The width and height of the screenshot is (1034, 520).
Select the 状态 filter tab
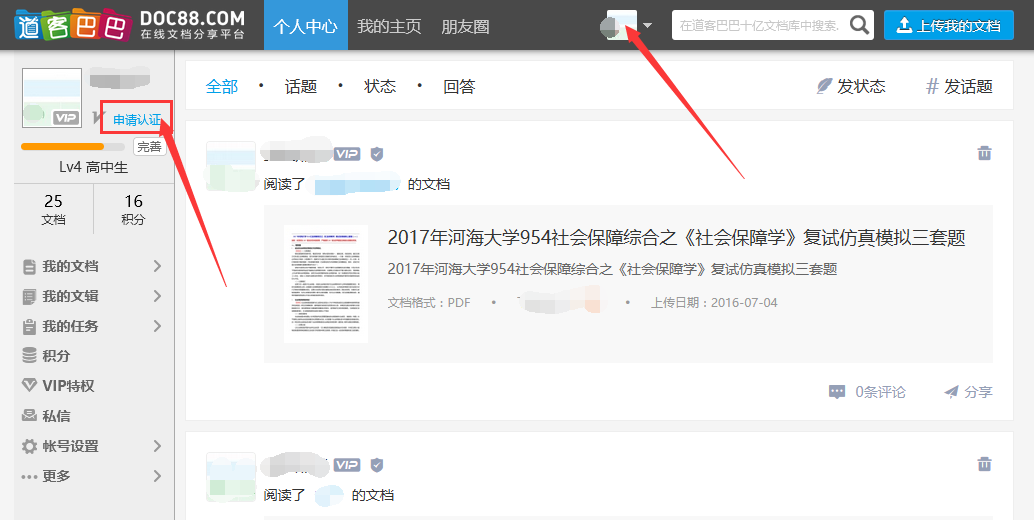point(380,86)
